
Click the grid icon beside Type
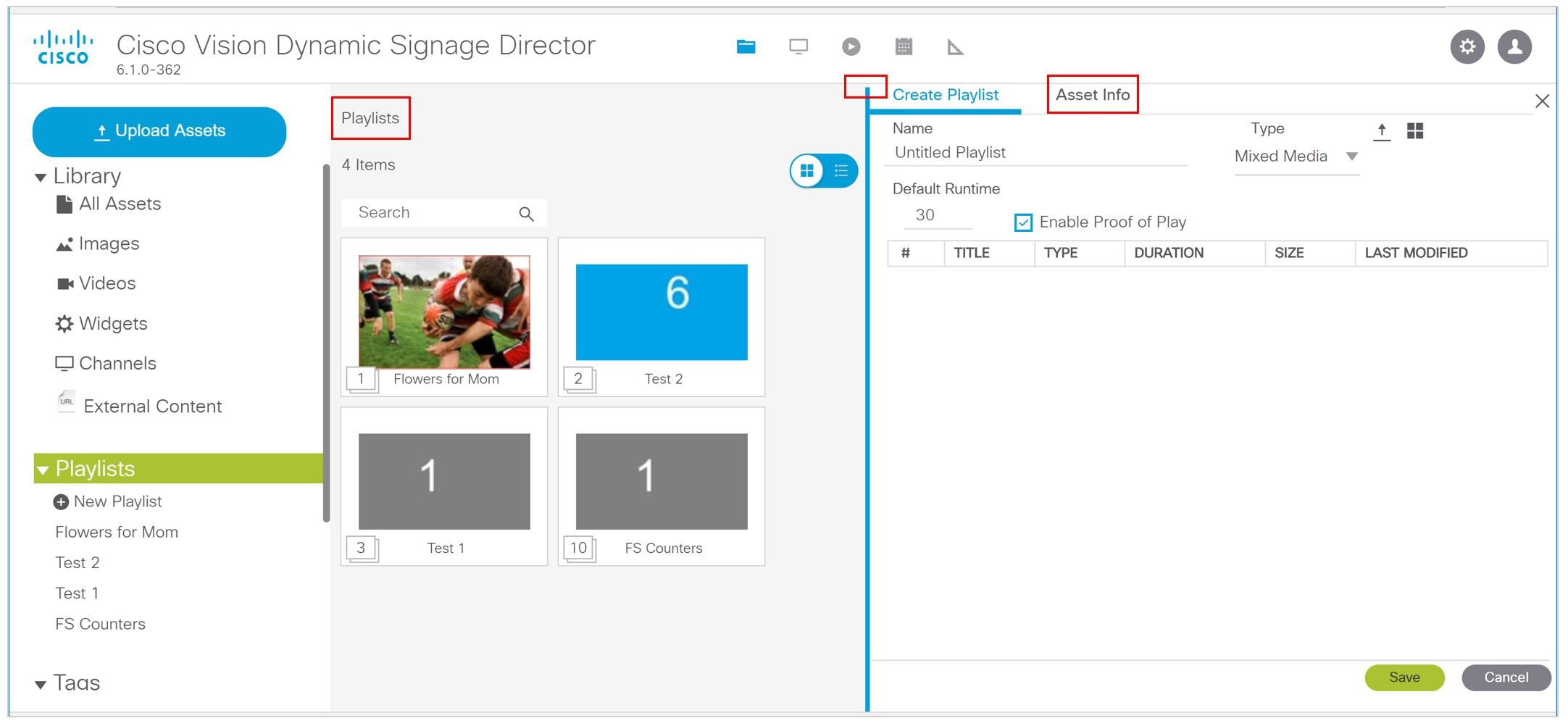tap(1415, 130)
